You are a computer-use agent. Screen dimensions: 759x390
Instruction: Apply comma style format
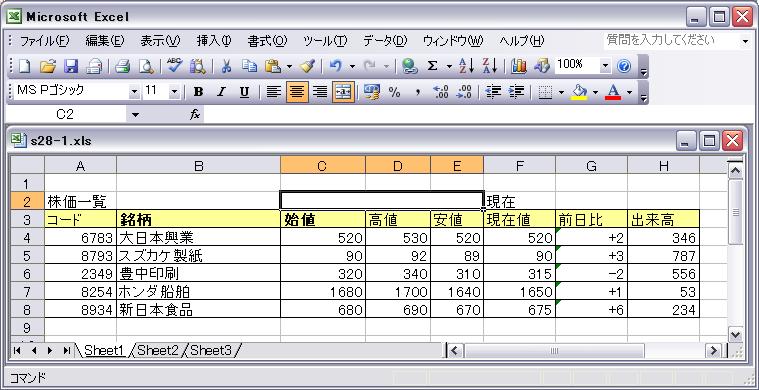(418, 92)
